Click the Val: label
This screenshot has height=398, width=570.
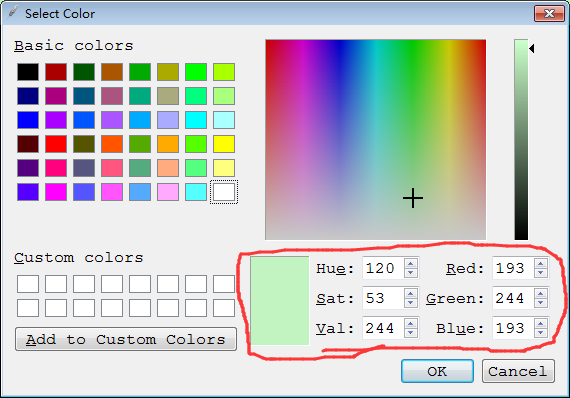coord(335,329)
